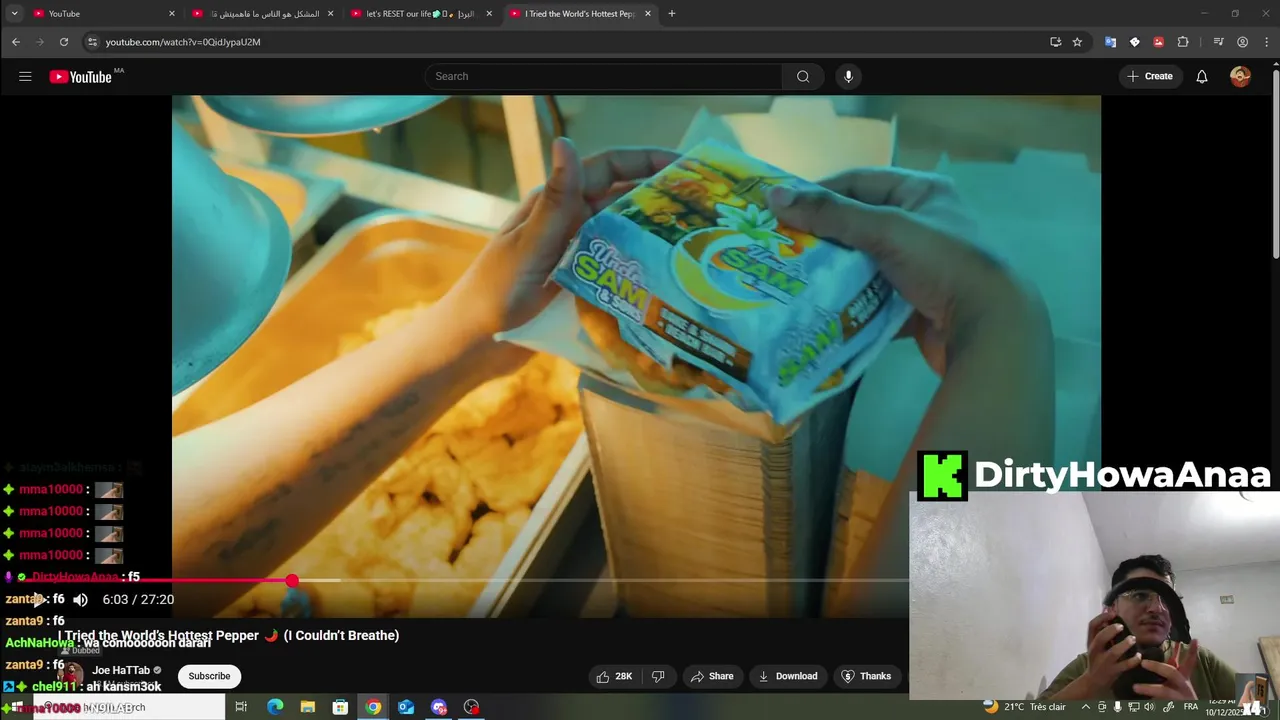Subscribe to Joe HaTTab channel
1280x720 pixels.
[209, 676]
